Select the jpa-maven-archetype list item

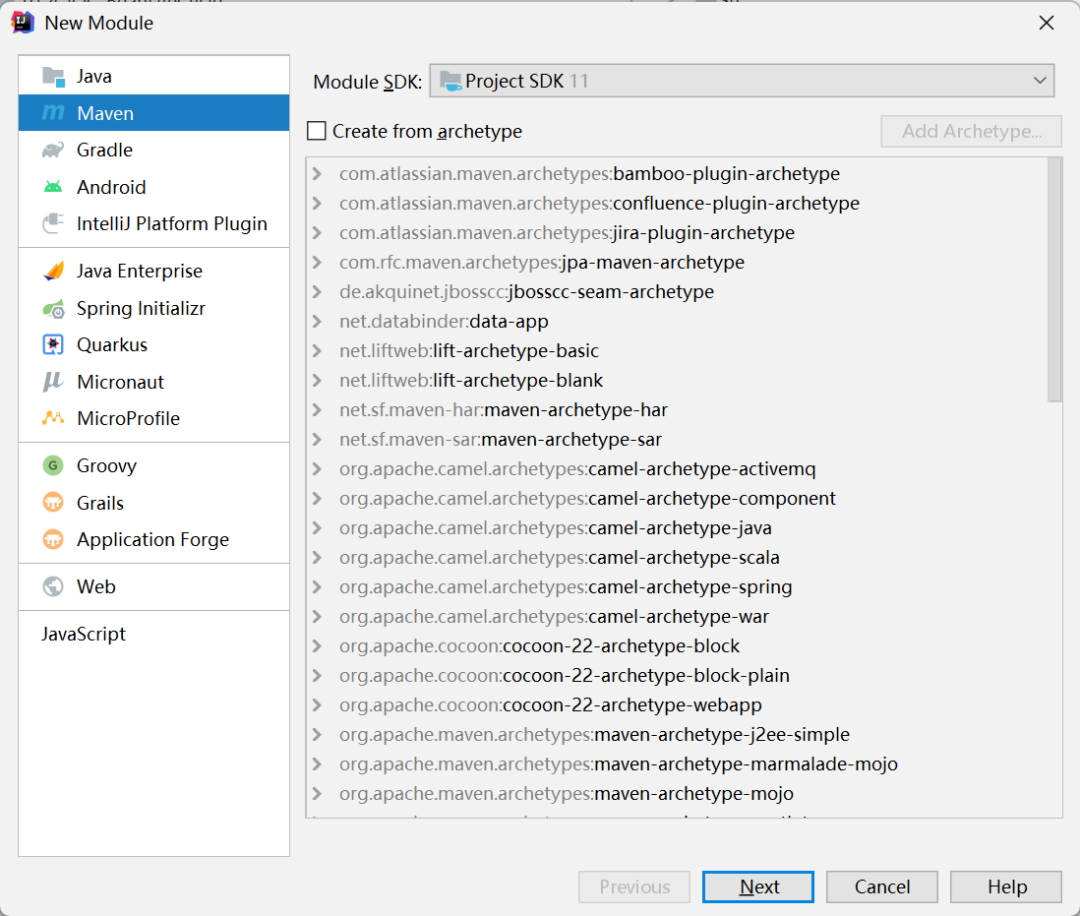point(655,262)
